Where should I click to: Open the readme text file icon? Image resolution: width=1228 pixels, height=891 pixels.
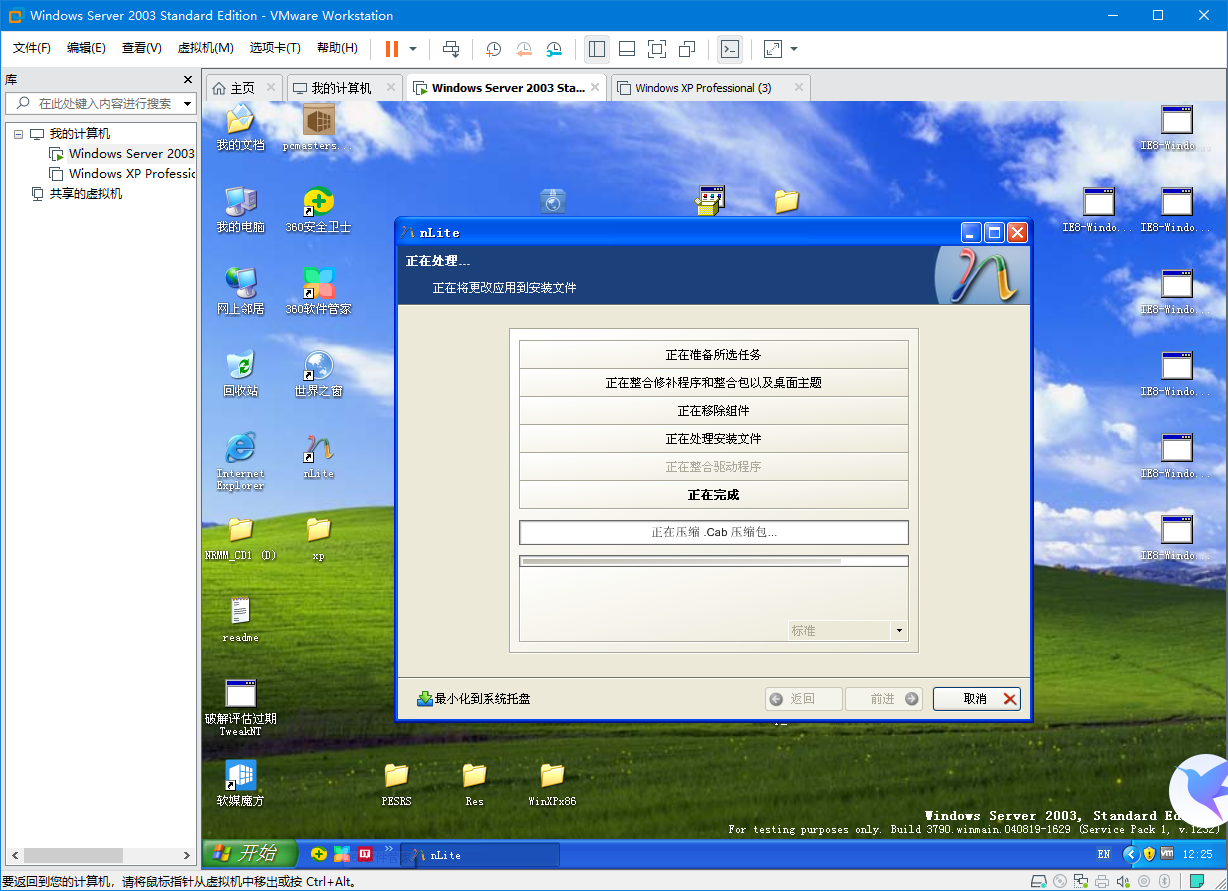[x=240, y=620]
